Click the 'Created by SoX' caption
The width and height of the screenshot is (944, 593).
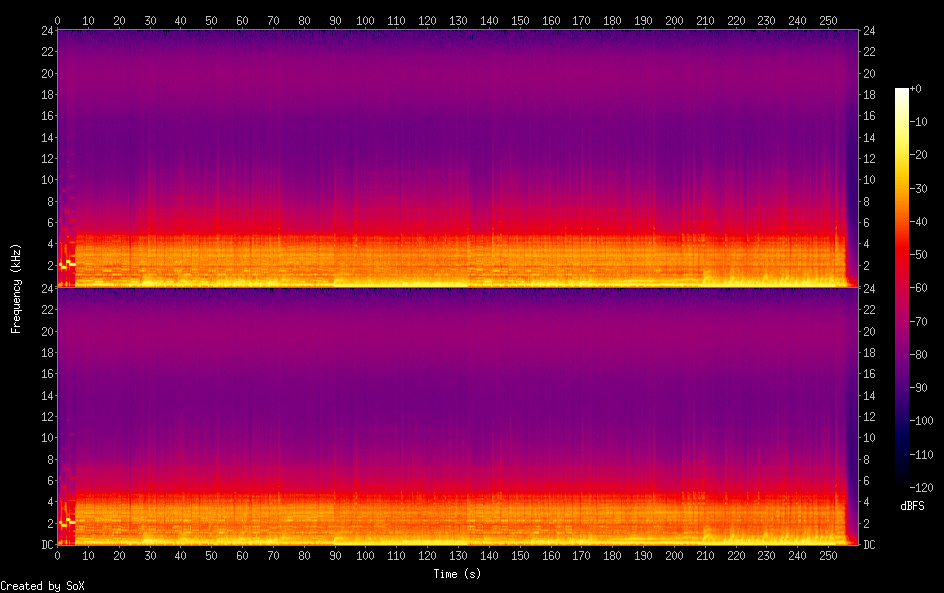[42, 586]
